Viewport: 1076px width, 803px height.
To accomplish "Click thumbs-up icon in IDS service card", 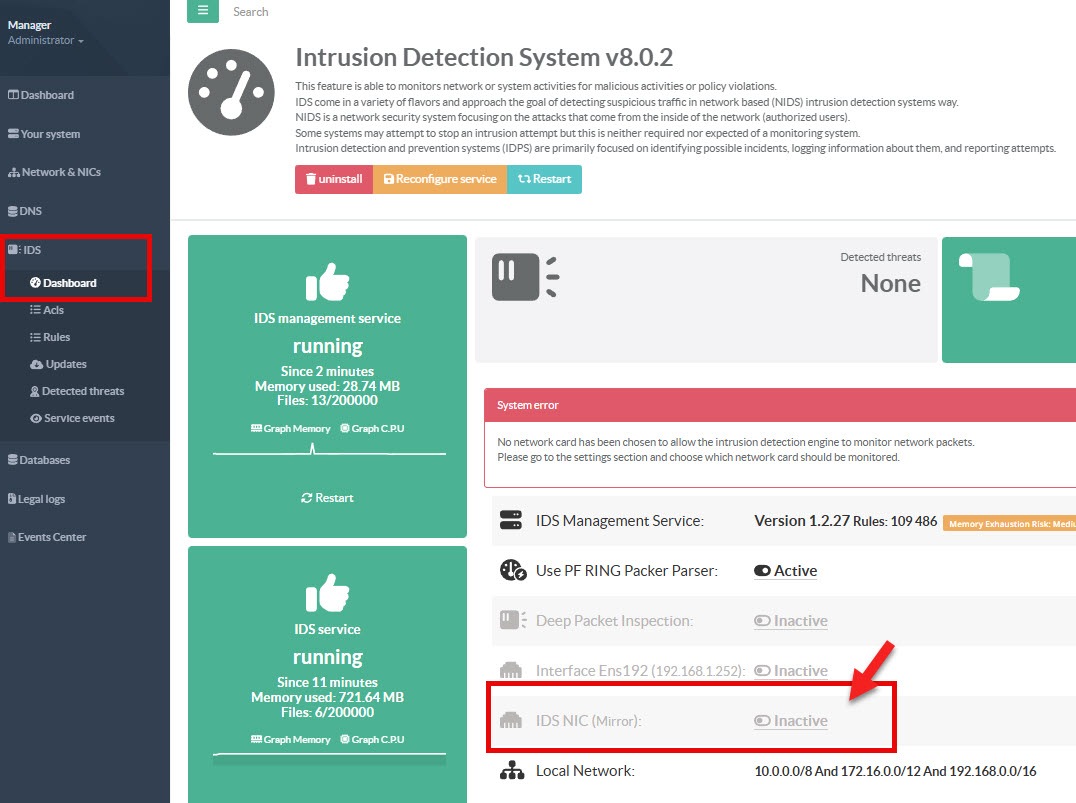I will coord(327,592).
